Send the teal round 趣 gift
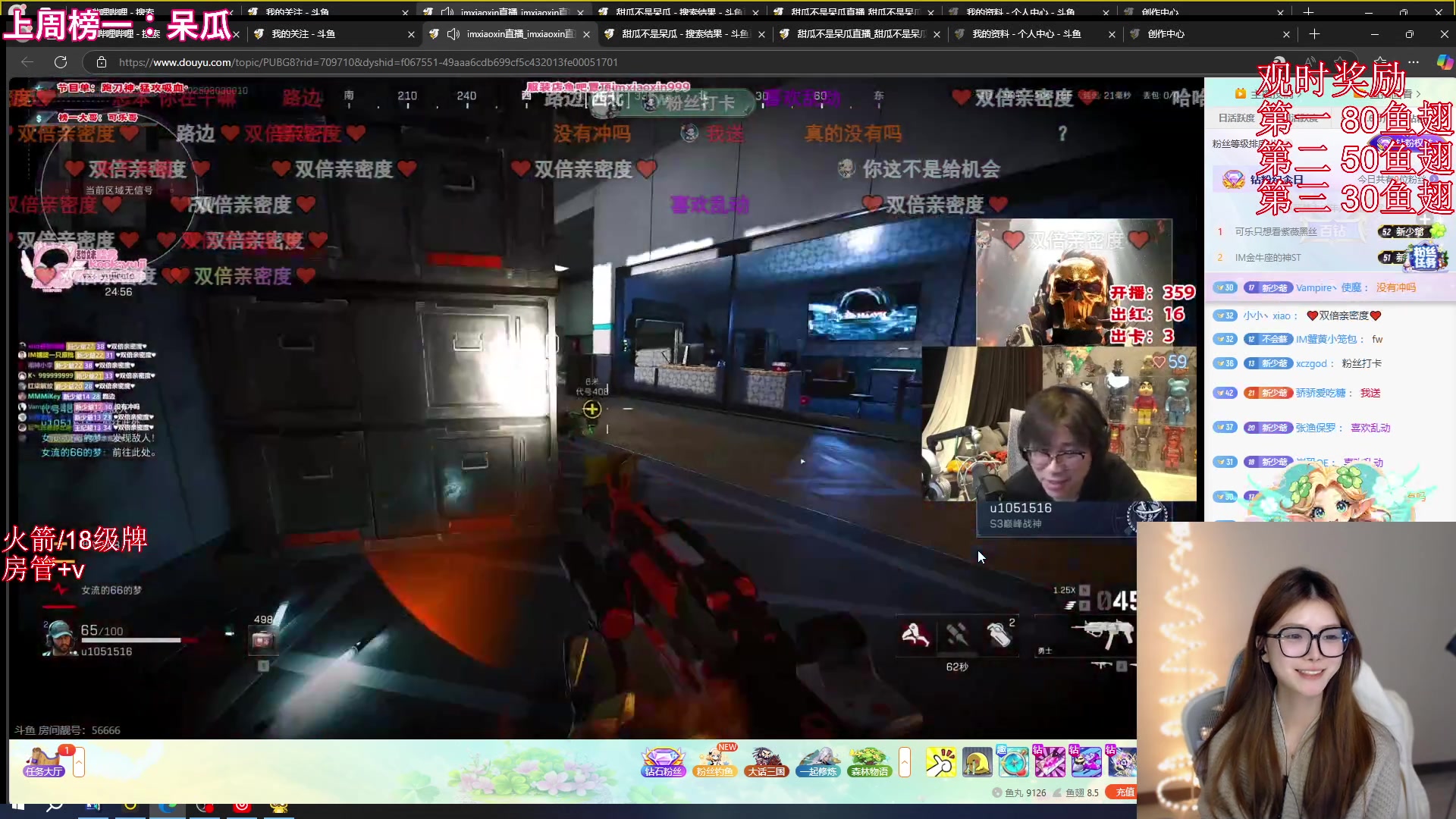Viewport: 1456px width, 819px height. [x=1013, y=762]
